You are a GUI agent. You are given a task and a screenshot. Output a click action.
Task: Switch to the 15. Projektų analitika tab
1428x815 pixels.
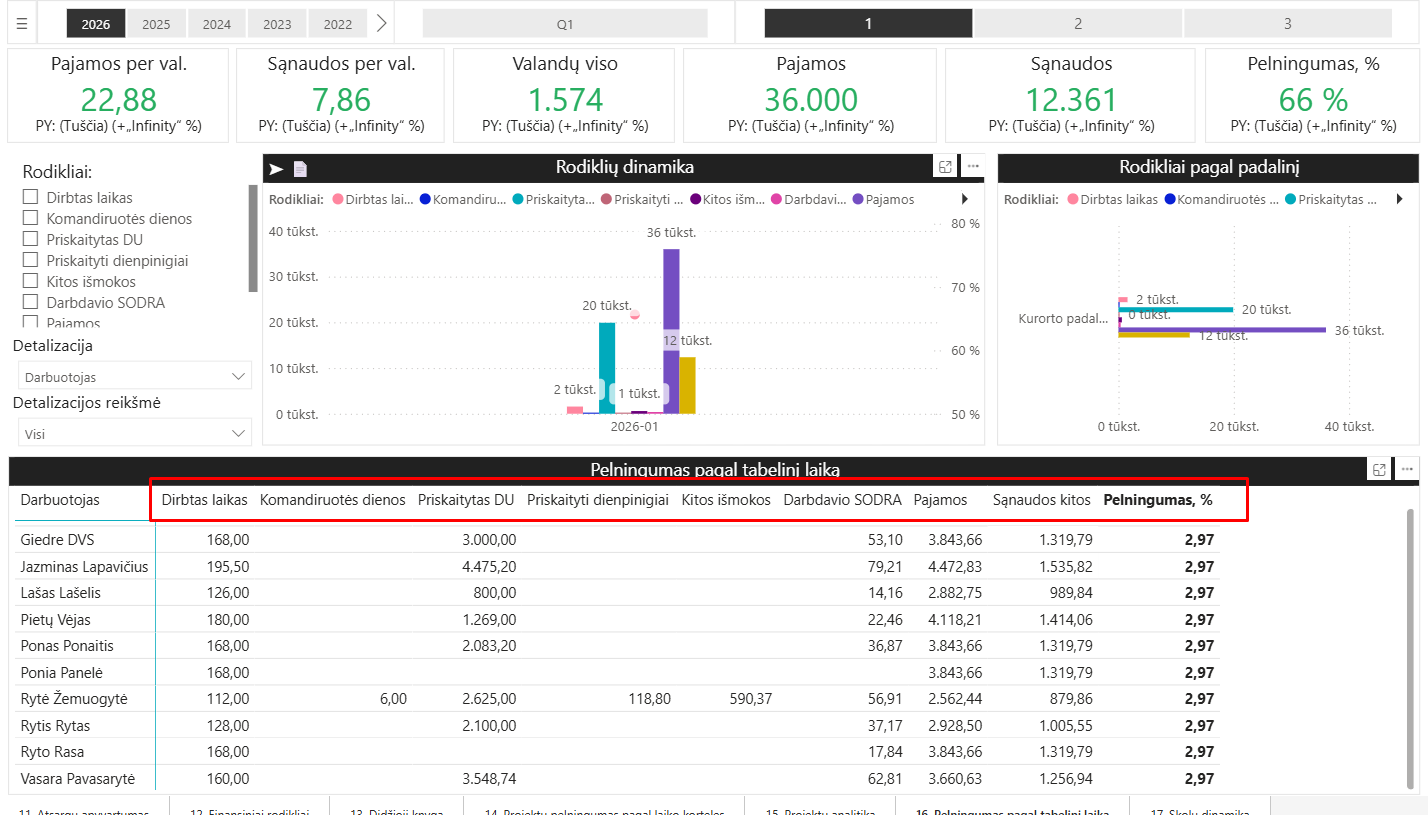[820, 810]
